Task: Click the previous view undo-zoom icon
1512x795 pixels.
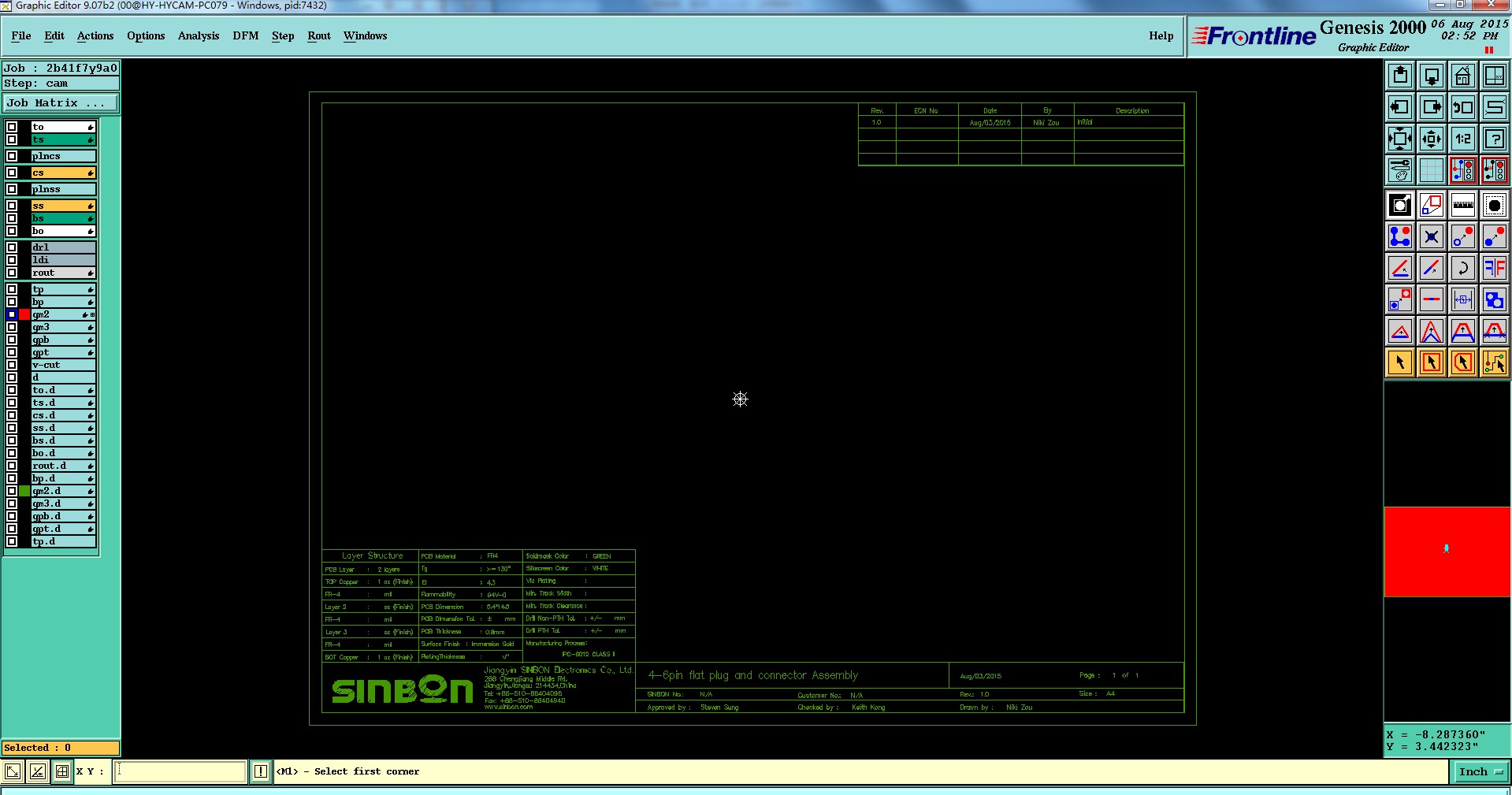Action: pyautogui.click(x=1462, y=107)
